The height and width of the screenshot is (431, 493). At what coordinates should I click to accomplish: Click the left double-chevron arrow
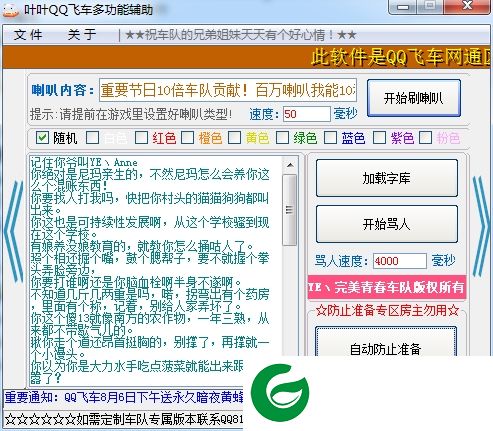tap(14, 232)
